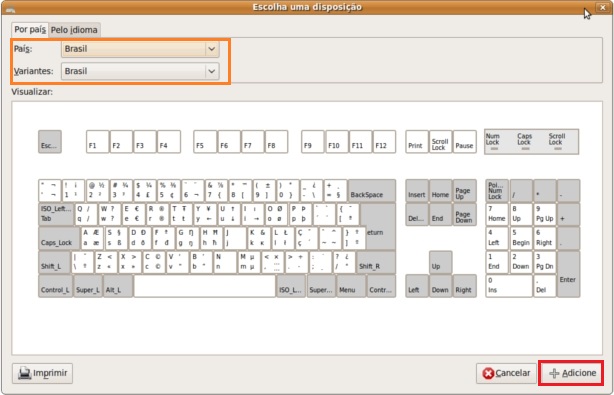Click the Adicione button

[x=572, y=373]
